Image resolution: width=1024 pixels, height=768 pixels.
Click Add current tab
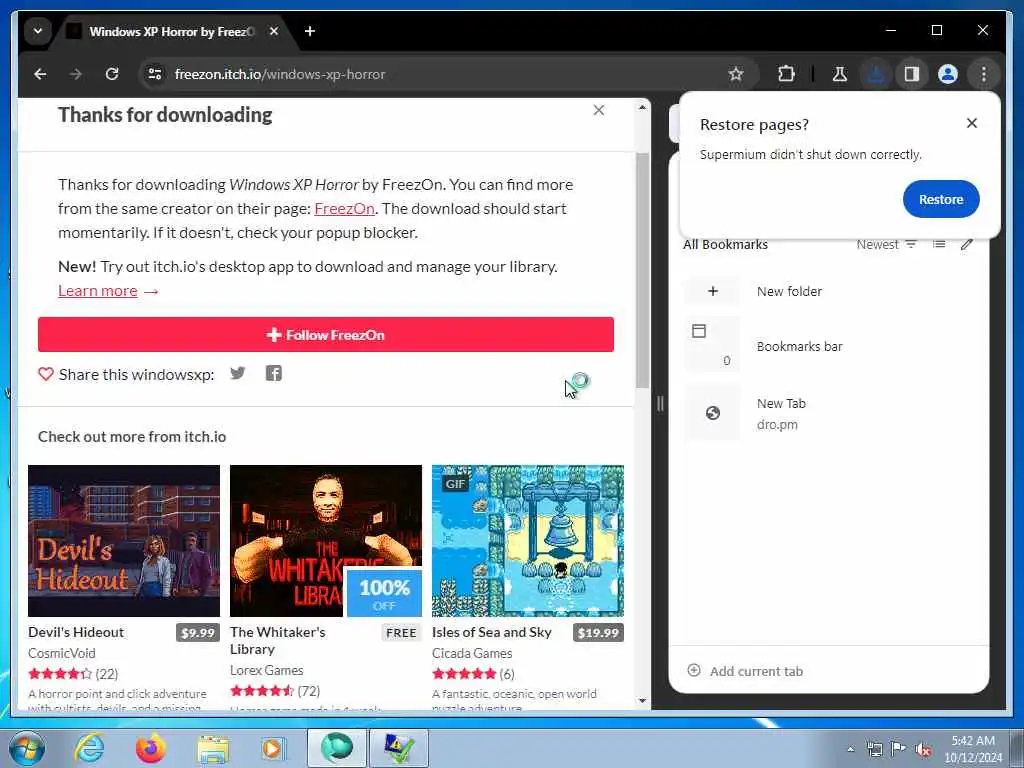(745, 671)
